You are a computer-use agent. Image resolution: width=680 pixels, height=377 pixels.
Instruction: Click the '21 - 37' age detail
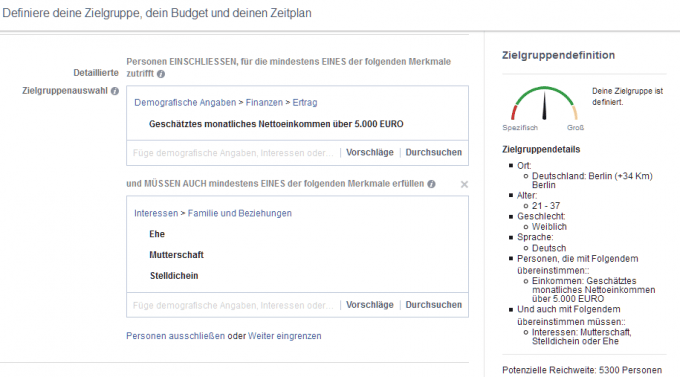(x=546, y=206)
